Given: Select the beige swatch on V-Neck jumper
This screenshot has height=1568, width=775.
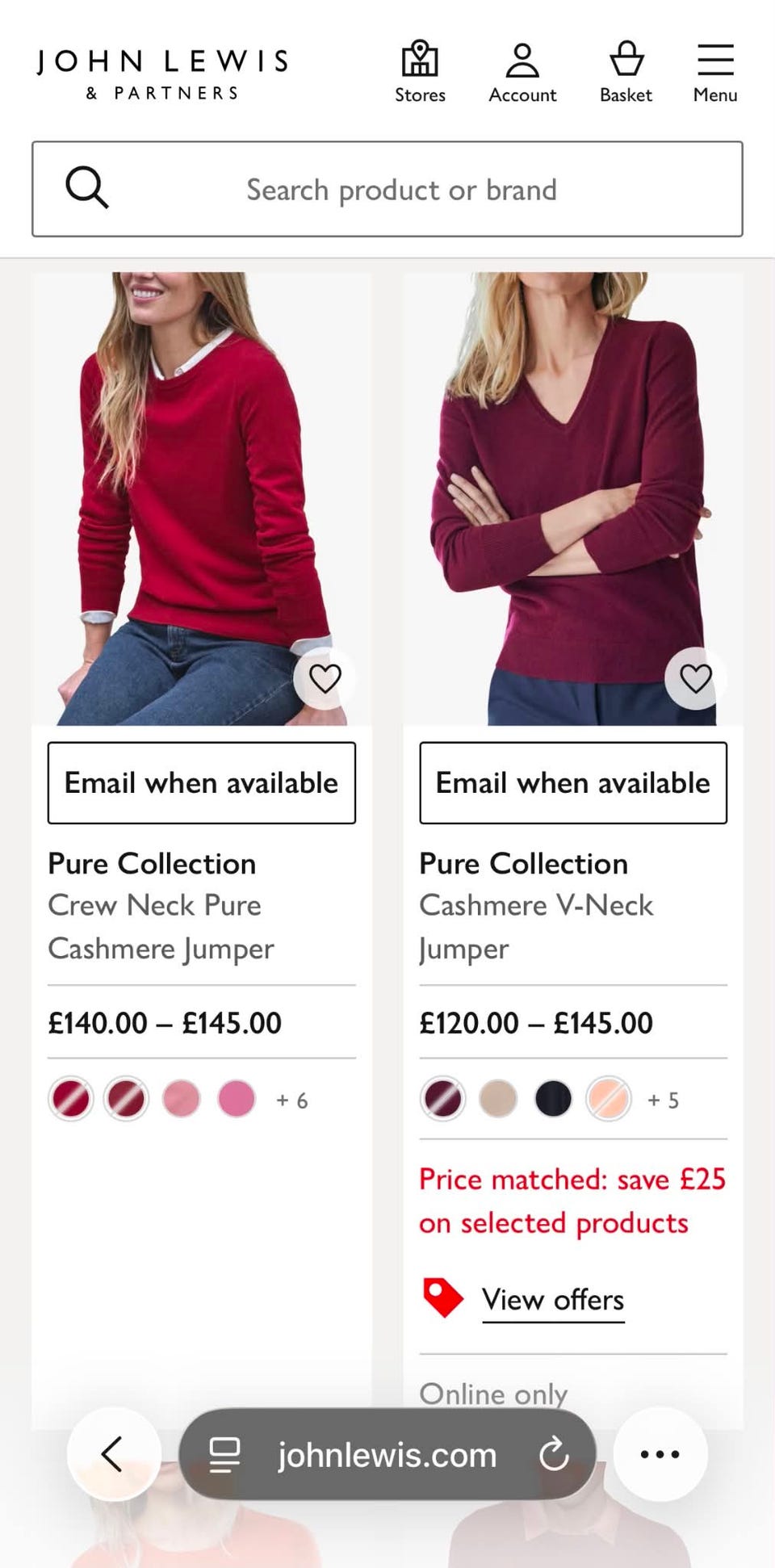Looking at the screenshot, I should (x=498, y=1099).
